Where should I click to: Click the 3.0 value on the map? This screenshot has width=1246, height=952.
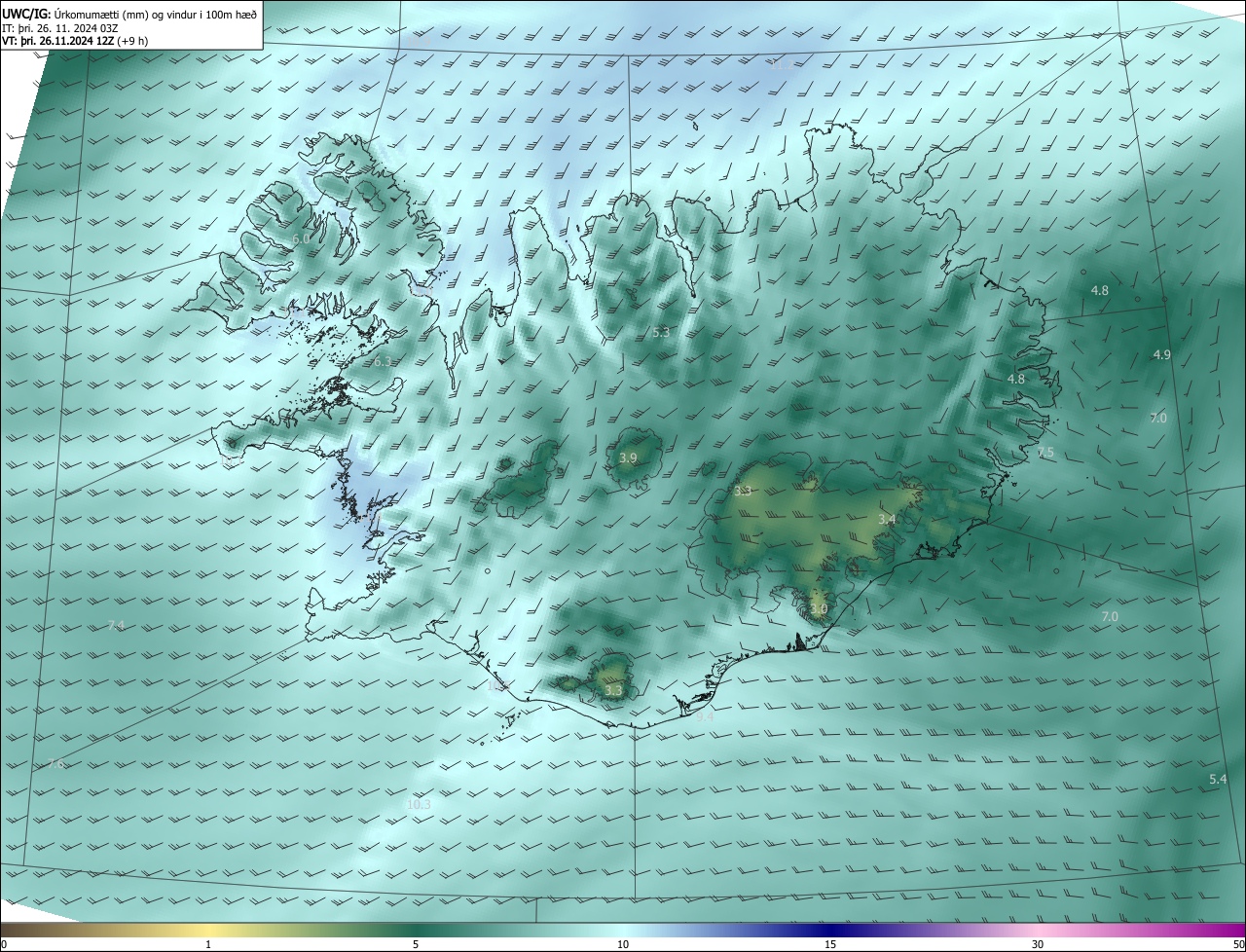point(819,609)
